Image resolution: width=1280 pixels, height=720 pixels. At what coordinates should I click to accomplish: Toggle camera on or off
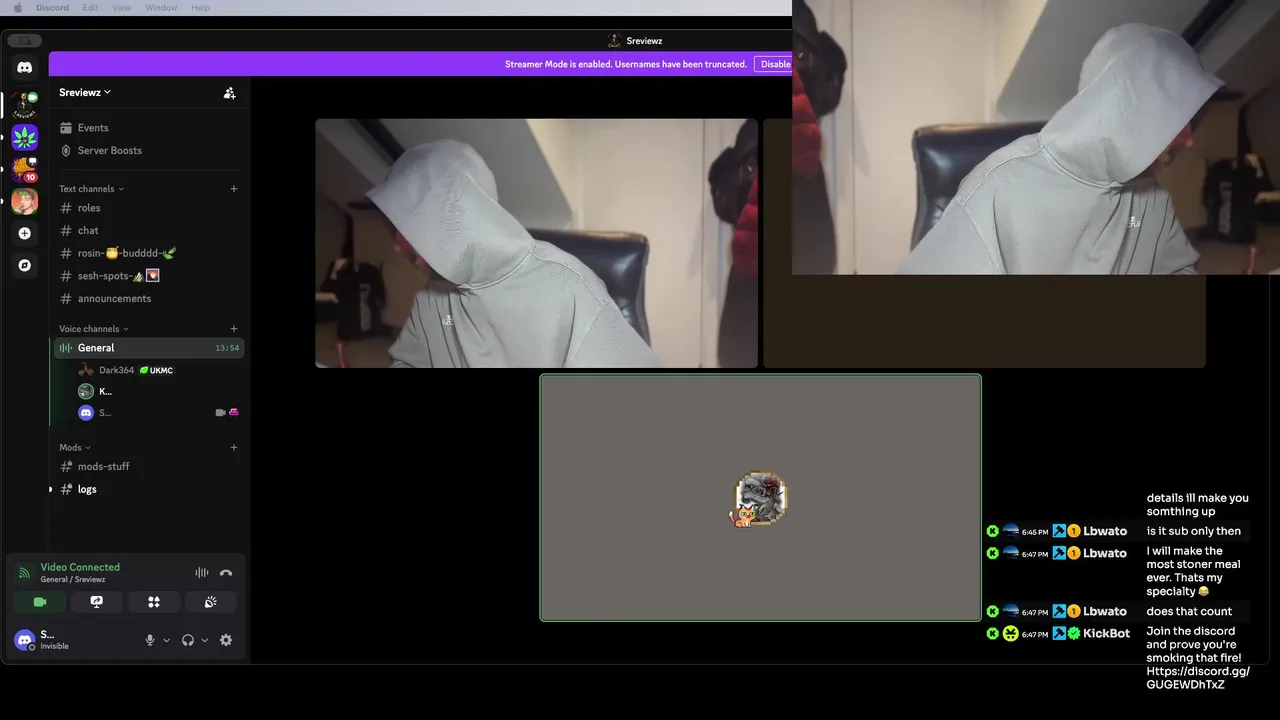40,602
